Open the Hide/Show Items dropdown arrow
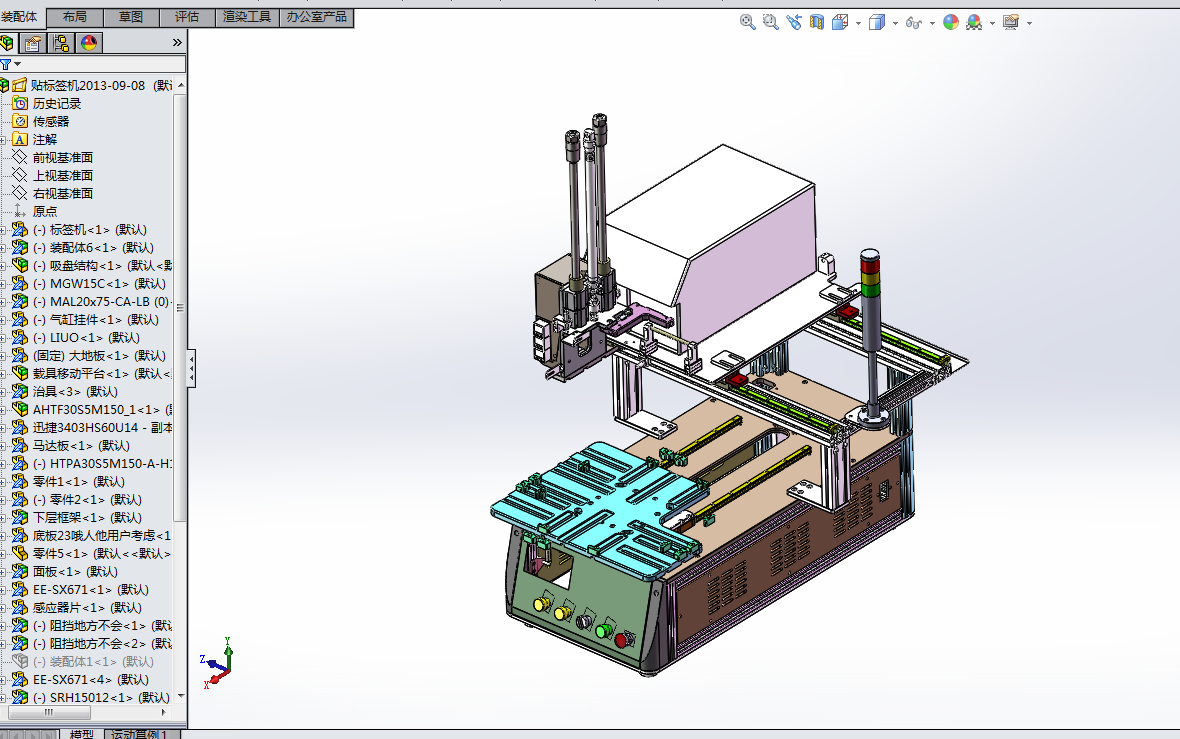The width and height of the screenshot is (1180, 739). click(932, 23)
